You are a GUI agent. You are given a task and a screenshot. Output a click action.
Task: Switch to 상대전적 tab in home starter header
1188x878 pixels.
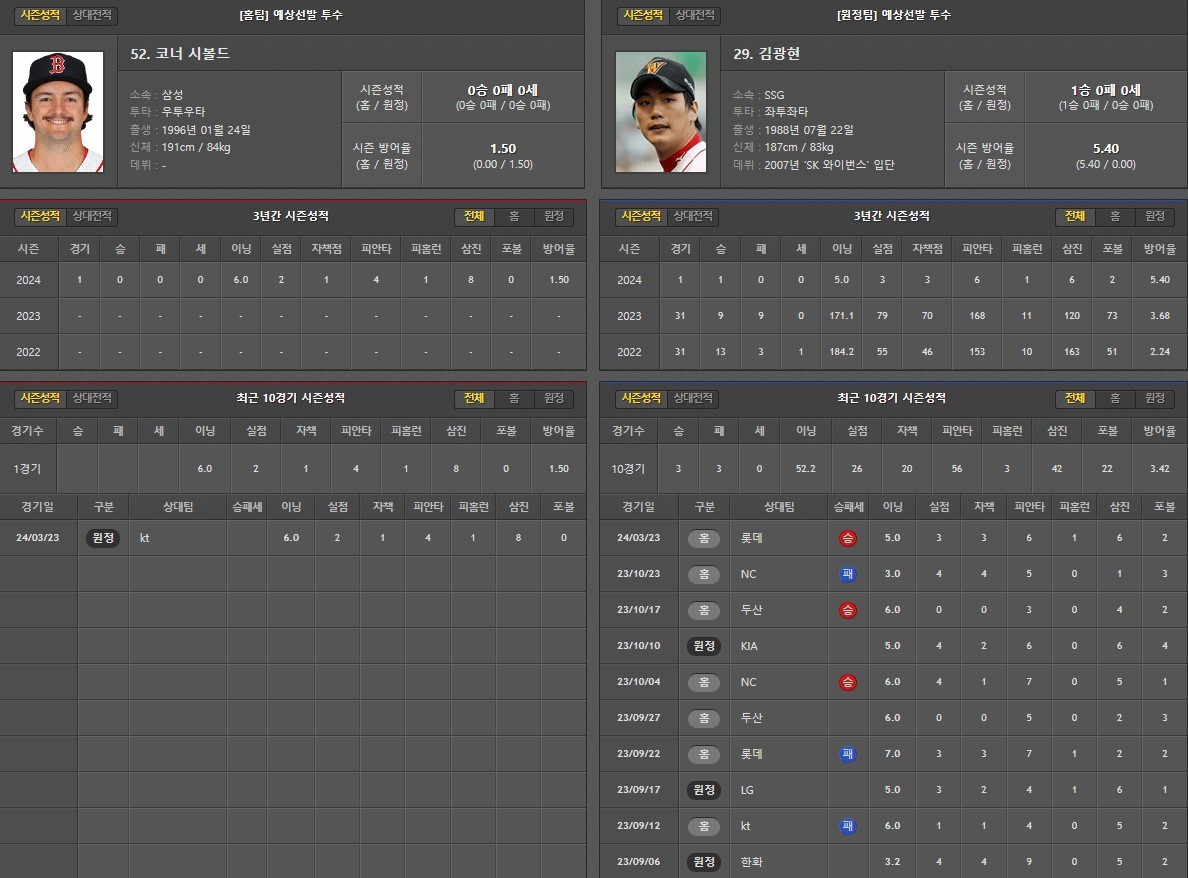click(92, 15)
